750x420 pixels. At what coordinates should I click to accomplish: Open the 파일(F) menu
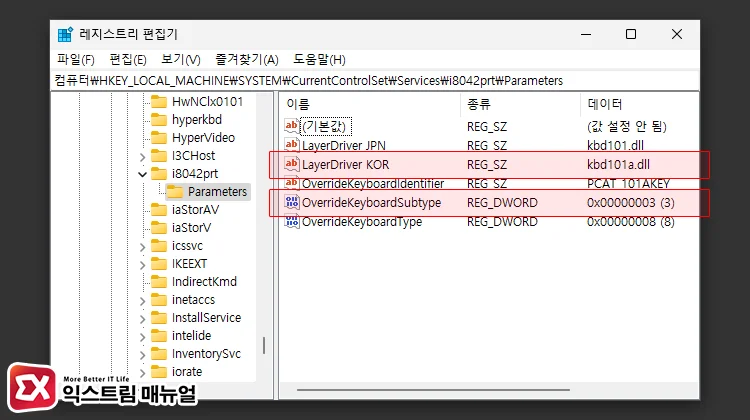pyautogui.click(x=76, y=60)
